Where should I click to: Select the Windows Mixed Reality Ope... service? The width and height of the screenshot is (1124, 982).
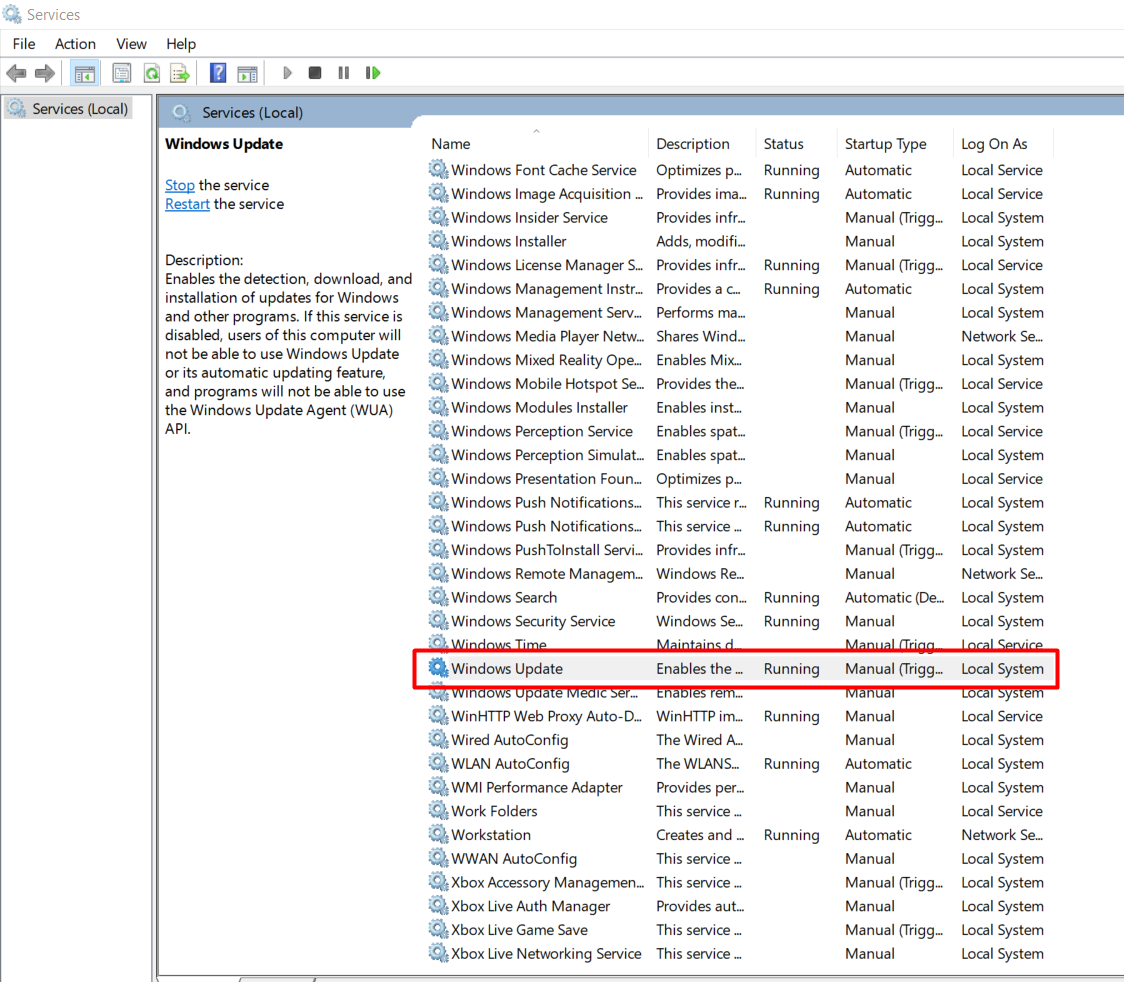(x=546, y=360)
